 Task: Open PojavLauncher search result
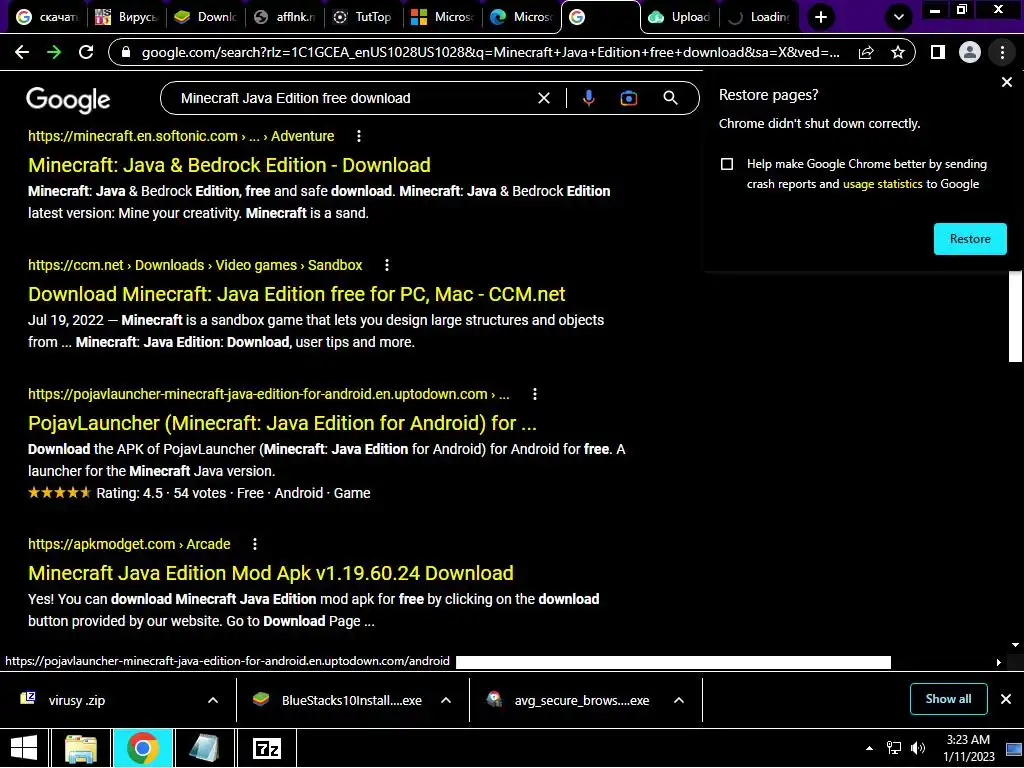[282, 423]
